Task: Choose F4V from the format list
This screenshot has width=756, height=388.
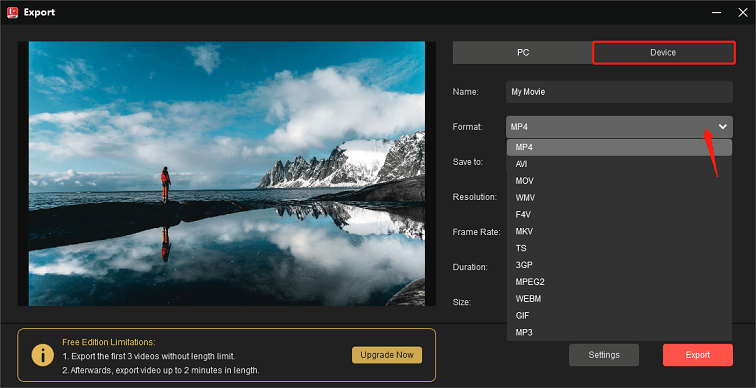Action: 619,214
